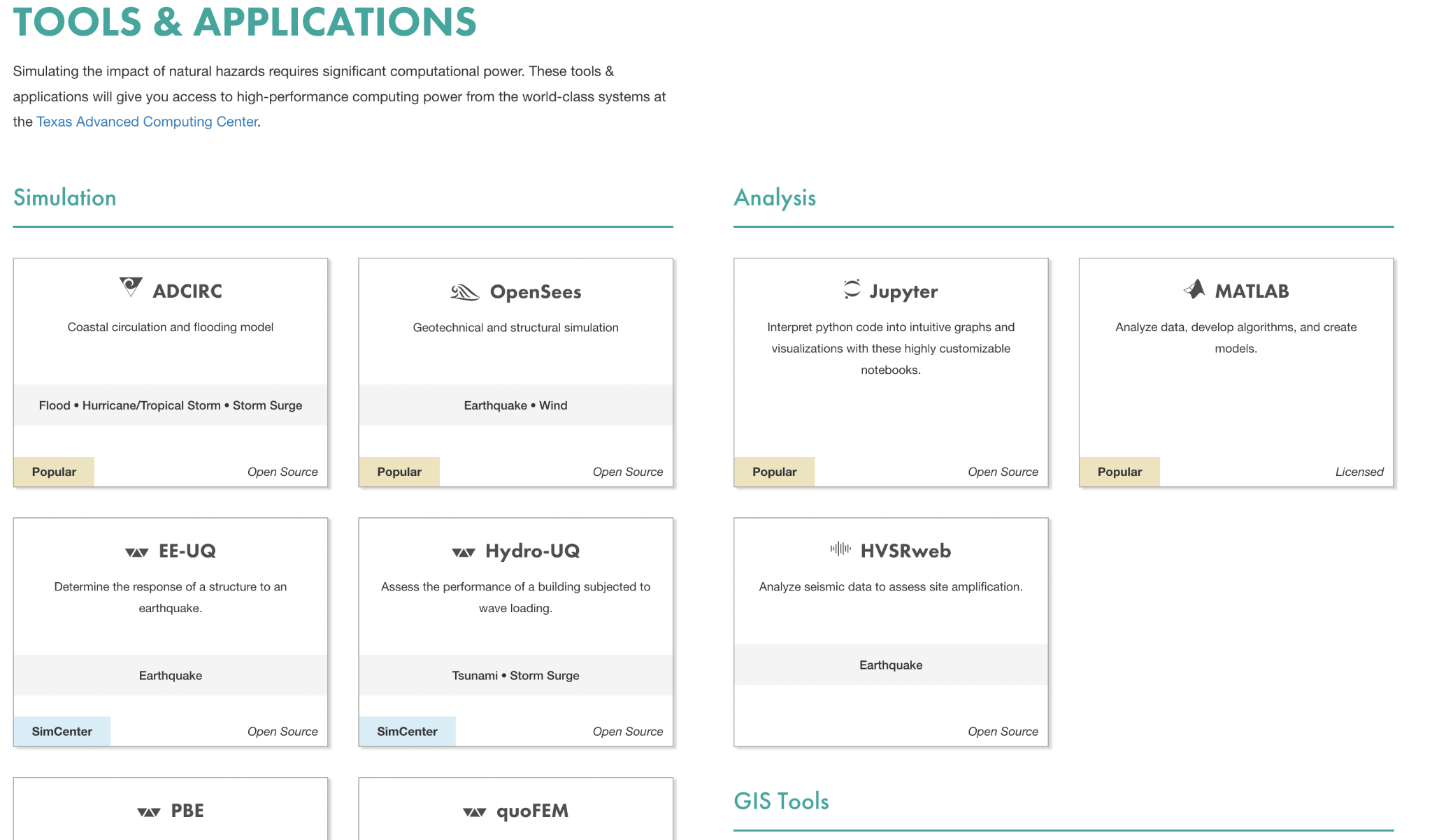Click the 'Earthquake • Wind' tags on OpenSees
The height and width of the screenshot is (840, 1432).
(x=516, y=405)
